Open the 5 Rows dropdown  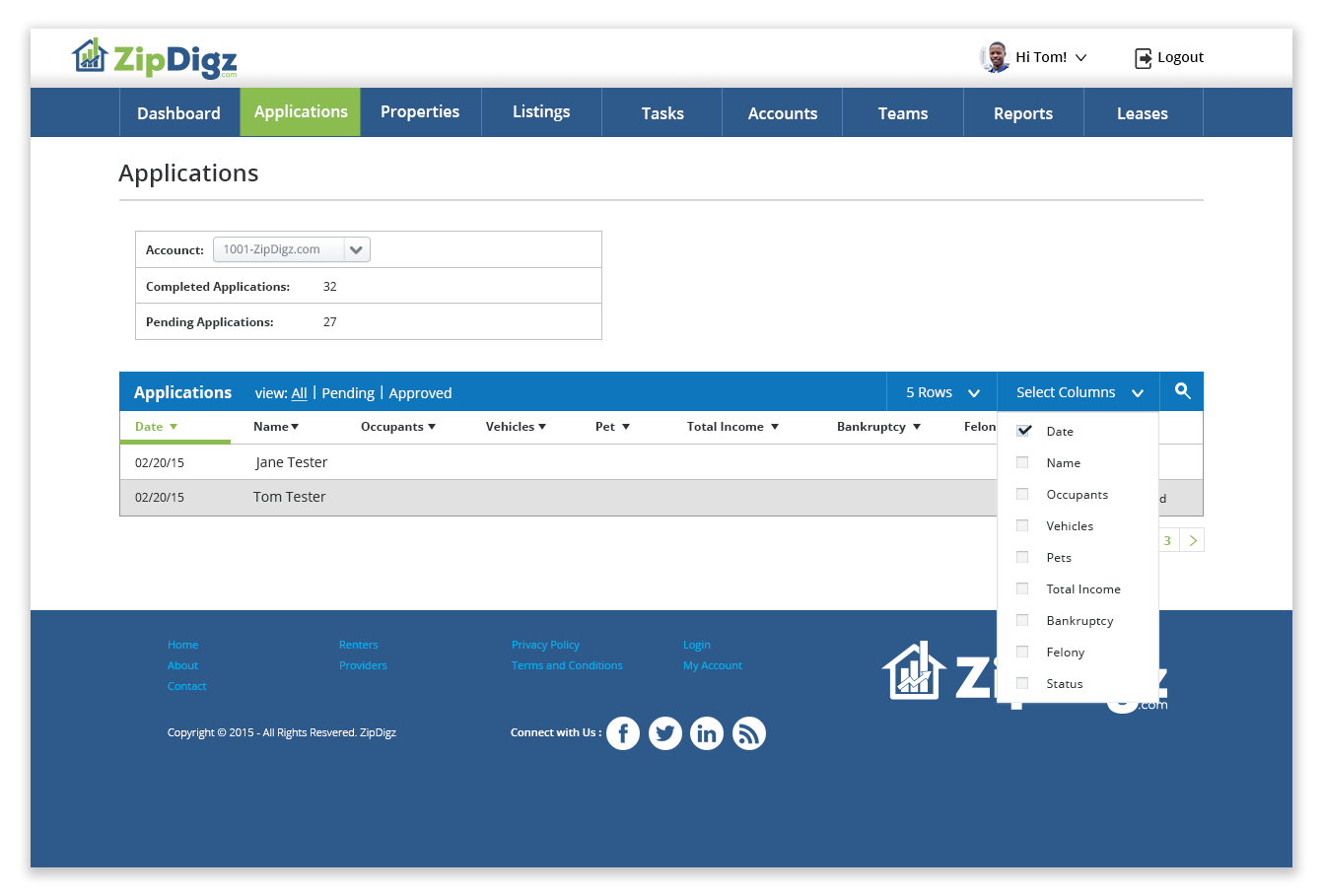tap(942, 392)
